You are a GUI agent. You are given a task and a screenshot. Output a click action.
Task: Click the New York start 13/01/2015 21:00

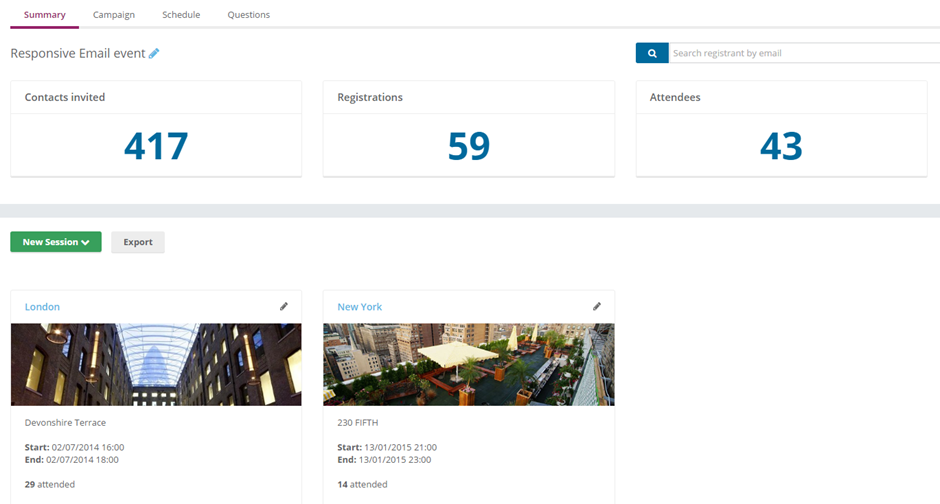coord(400,447)
